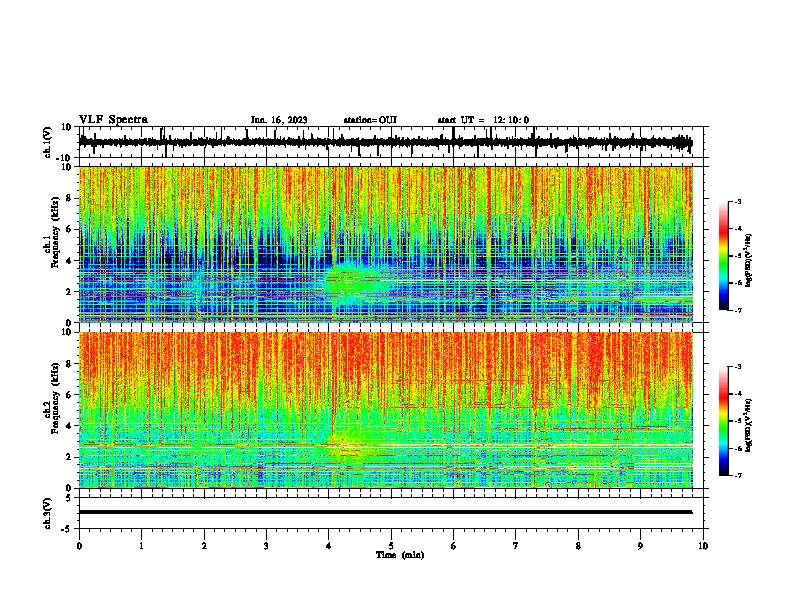Click the time-axis tick label "2"
The image size is (792, 612).
[204, 546]
